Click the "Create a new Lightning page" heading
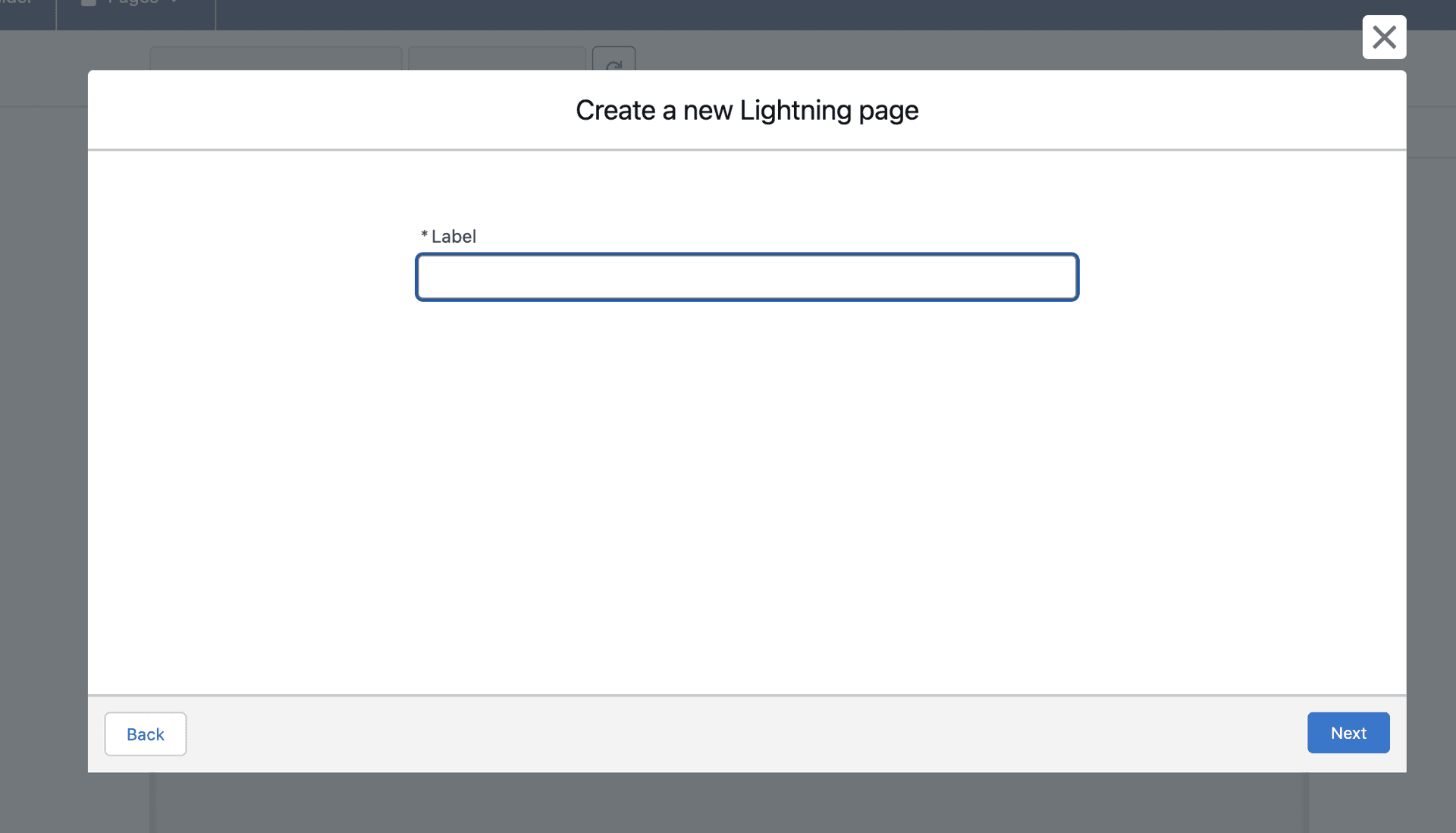The height and width of the screenshot is (833, 1456). [x=746, y=111]
